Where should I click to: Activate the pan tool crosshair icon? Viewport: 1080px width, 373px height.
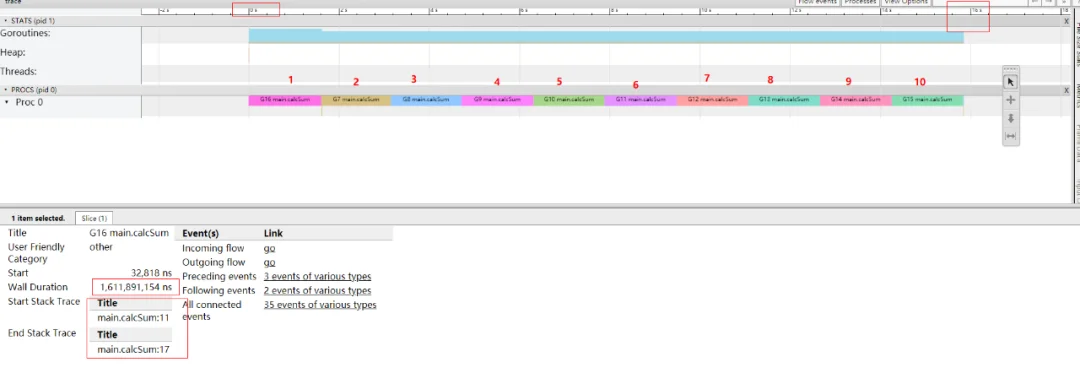click(1010, 100)
